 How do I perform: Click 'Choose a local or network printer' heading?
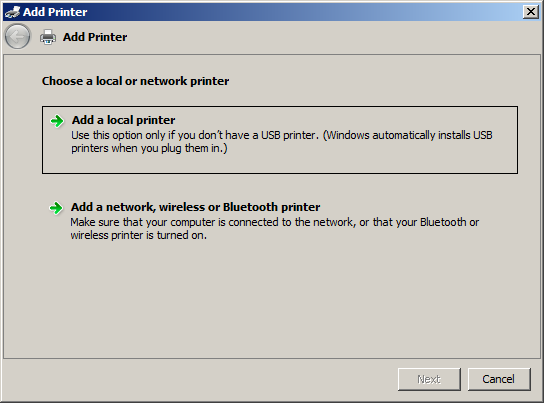click(x=135, y=81)
